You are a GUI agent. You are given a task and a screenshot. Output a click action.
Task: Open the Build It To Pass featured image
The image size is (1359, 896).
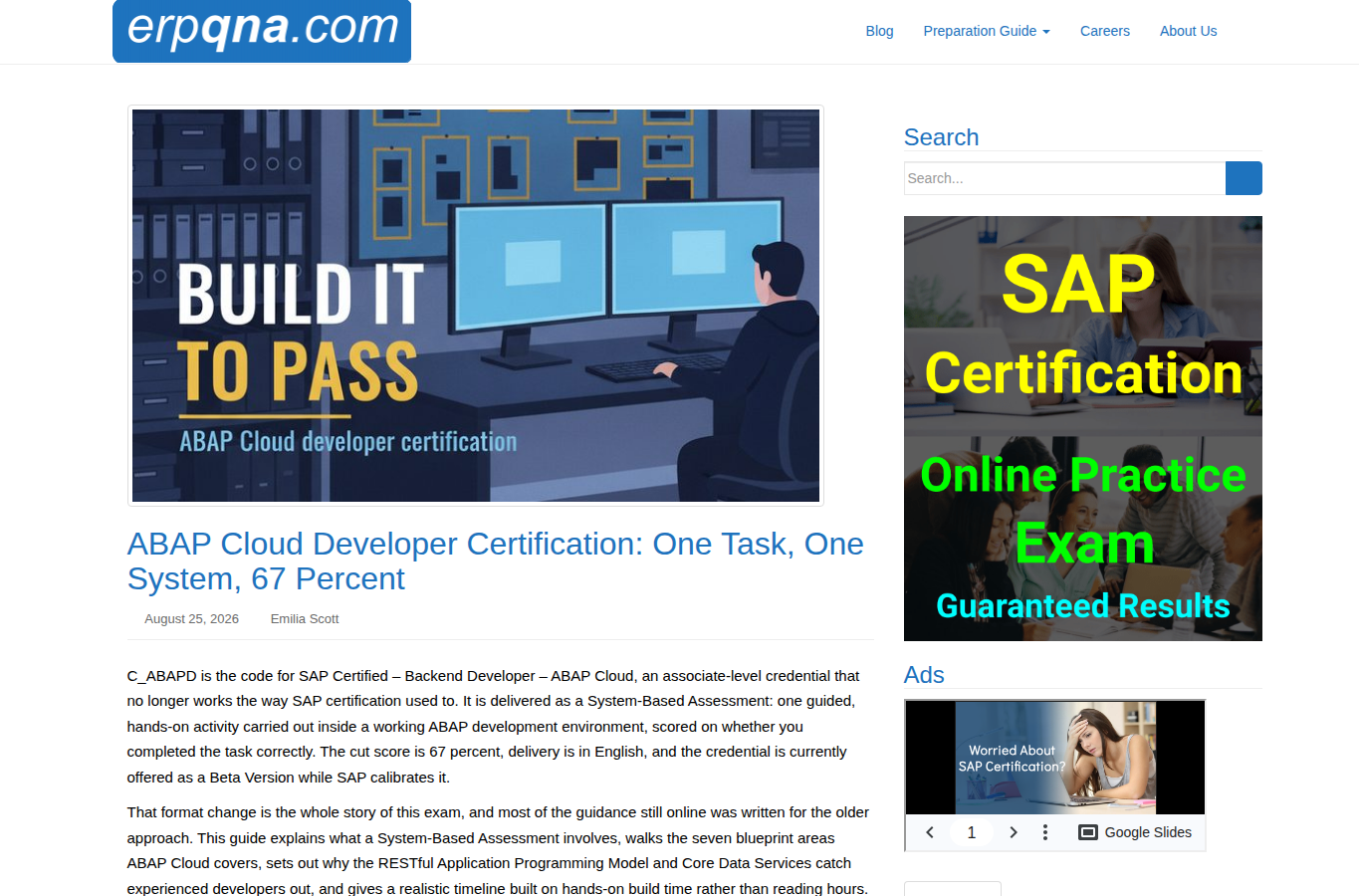476,306
